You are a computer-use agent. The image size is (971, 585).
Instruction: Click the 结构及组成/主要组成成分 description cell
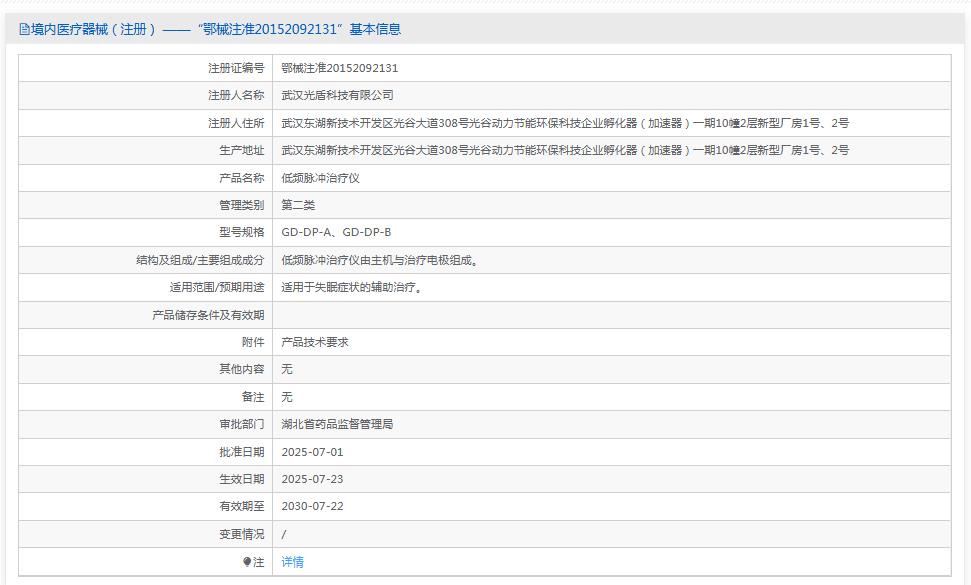[x=381, y=259]
